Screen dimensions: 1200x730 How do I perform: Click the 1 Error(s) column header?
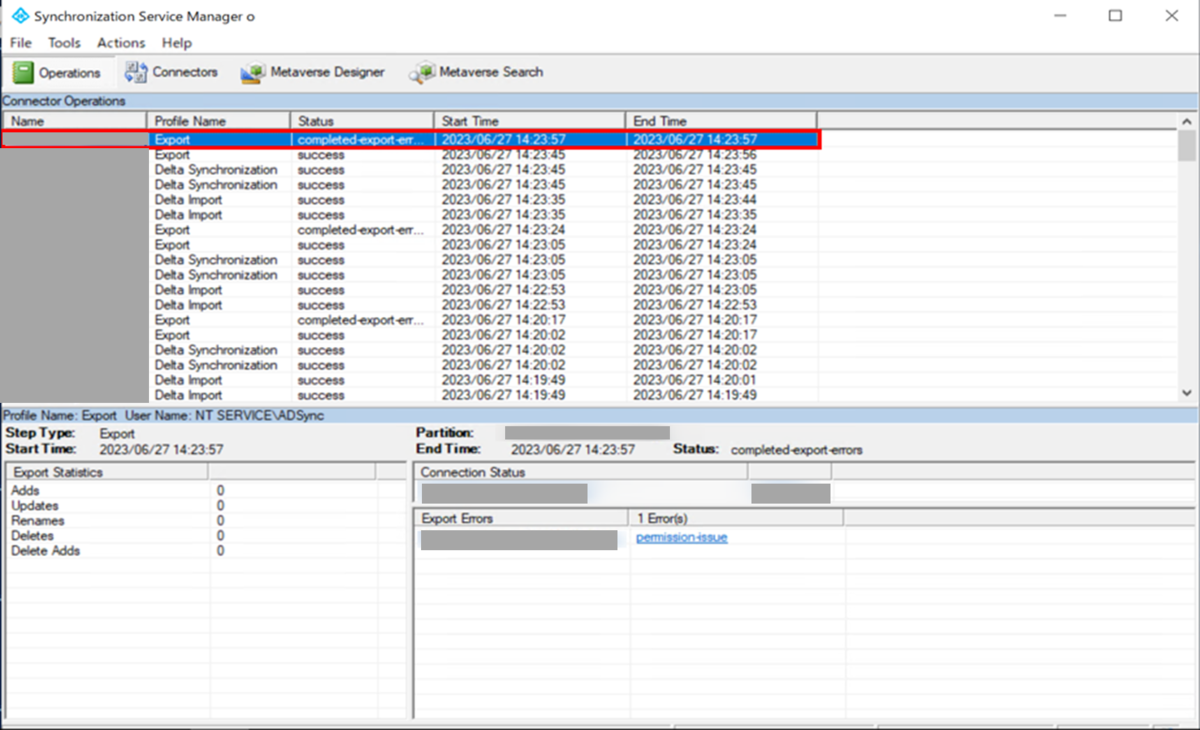click(736, 519)
